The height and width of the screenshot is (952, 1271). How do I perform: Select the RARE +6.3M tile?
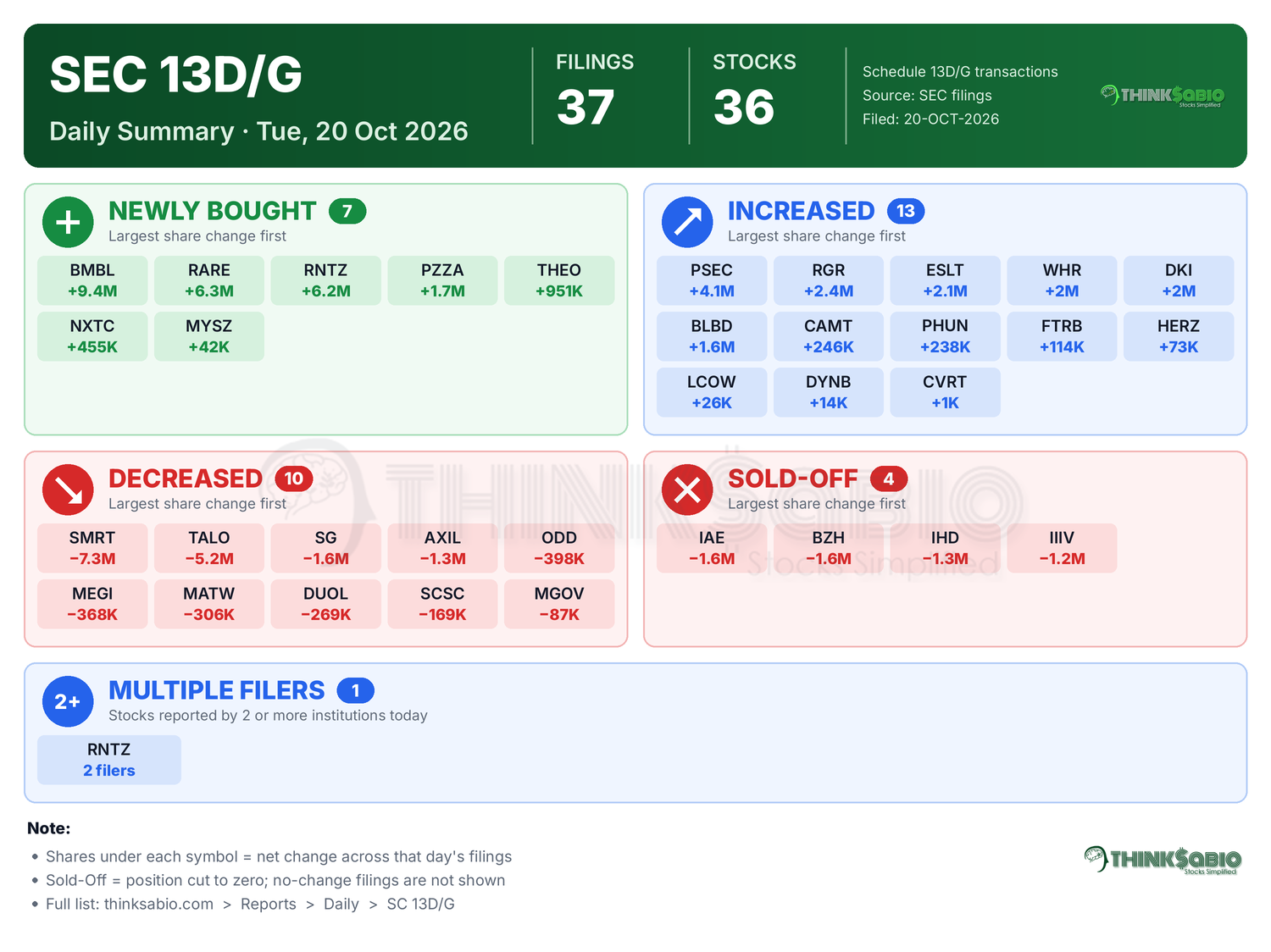coord(209,280)
